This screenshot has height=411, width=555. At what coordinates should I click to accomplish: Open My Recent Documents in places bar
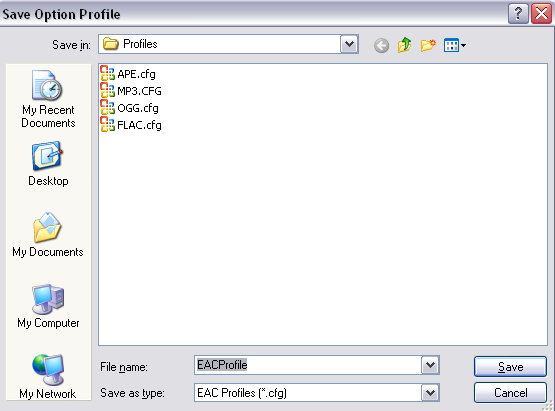tap(48, 99)
